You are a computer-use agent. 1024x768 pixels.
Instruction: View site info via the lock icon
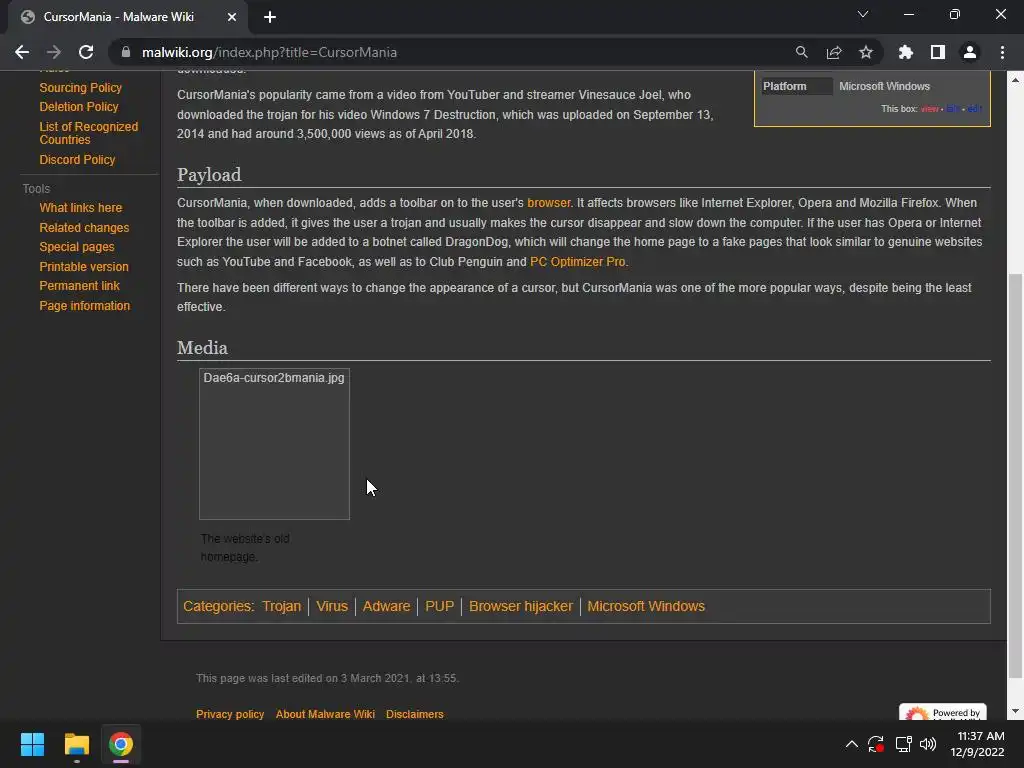point(126,52)
